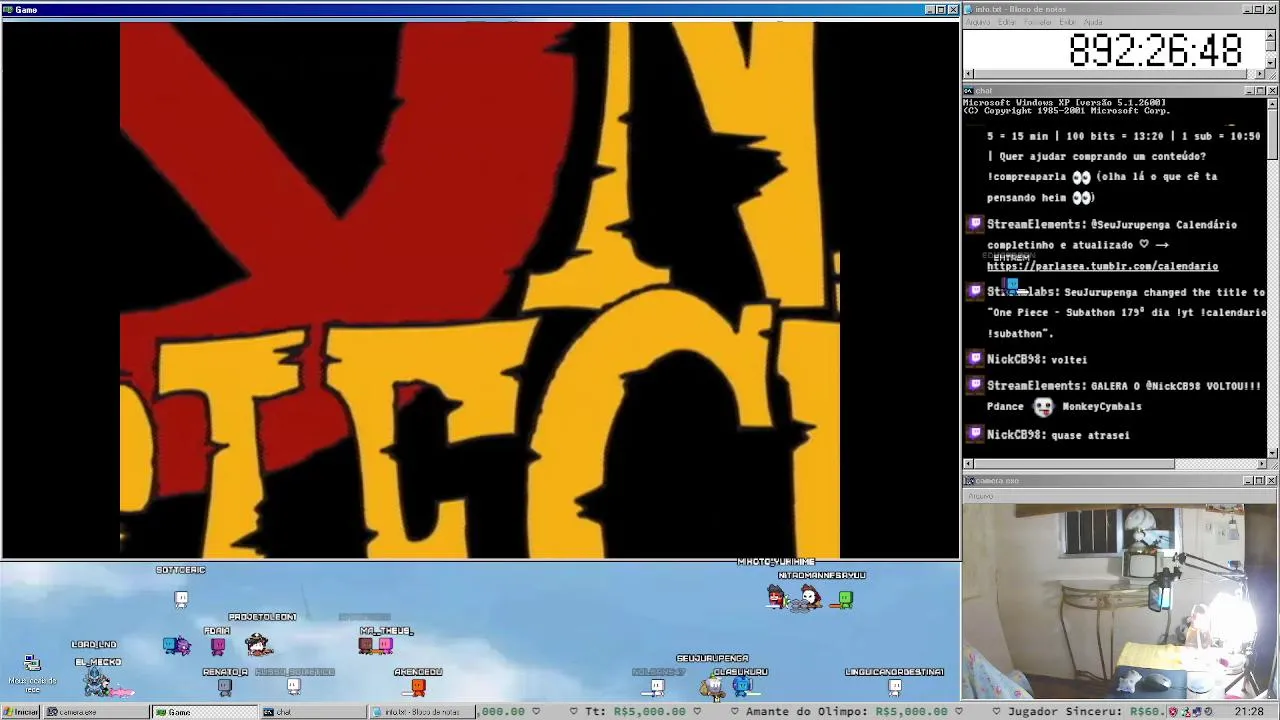The width and height of the screenshot is (1280, 720).
Task: Open the Ajuda menu in Bloco de notas
Action: (1093, 22)
